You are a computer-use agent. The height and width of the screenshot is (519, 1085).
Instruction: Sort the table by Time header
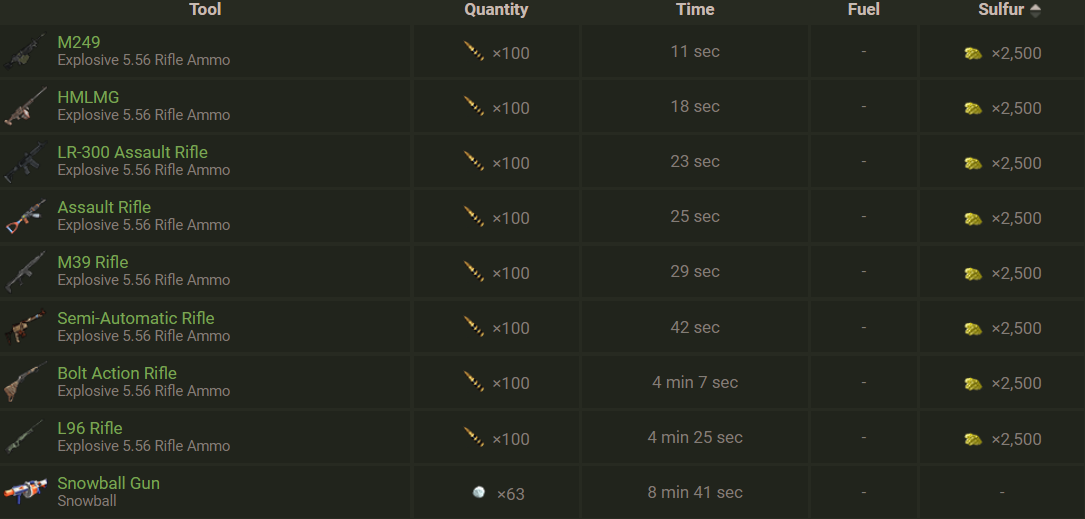(x=695, y=10)
